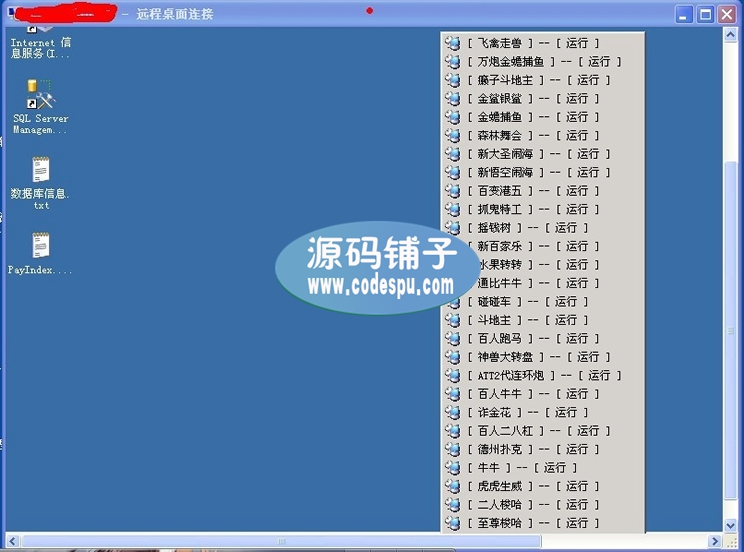744x552 pixels.
Task: Click the vertical scrollbar thumb
Action: point(731,330)
